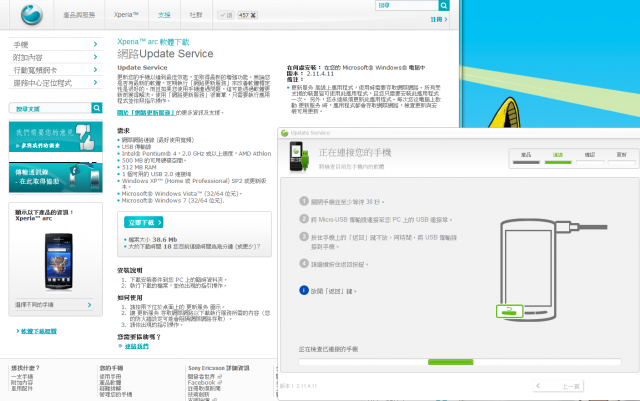This screenshot has width=640, height=401.
Task: Click the version 2.11.4.11 text in Update Service footer
Action: (299, 386)
